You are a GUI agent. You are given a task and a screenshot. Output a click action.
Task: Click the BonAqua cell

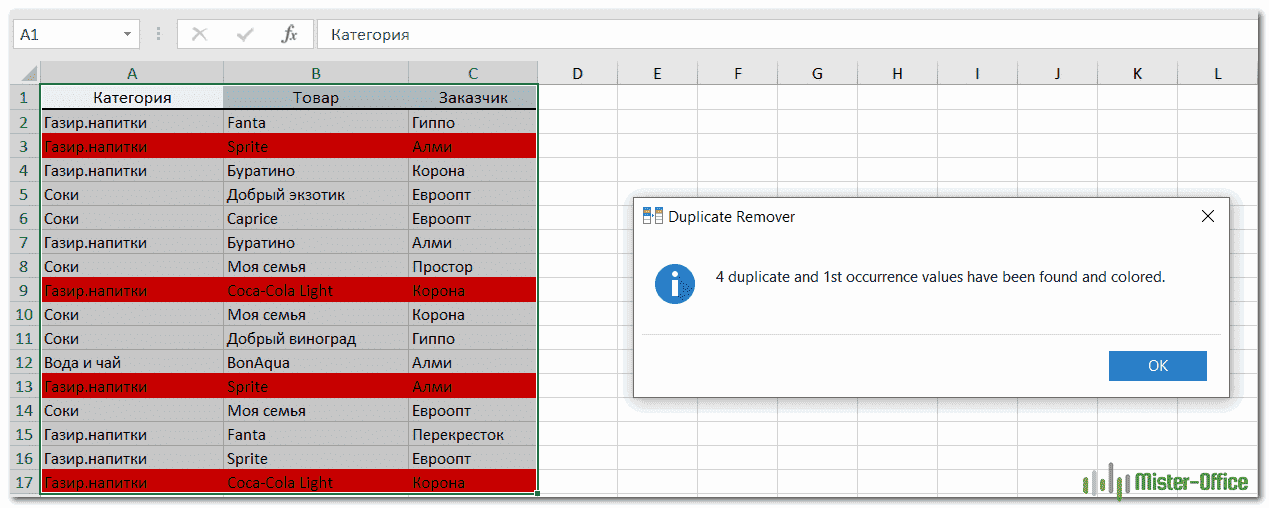click(315, 363)
